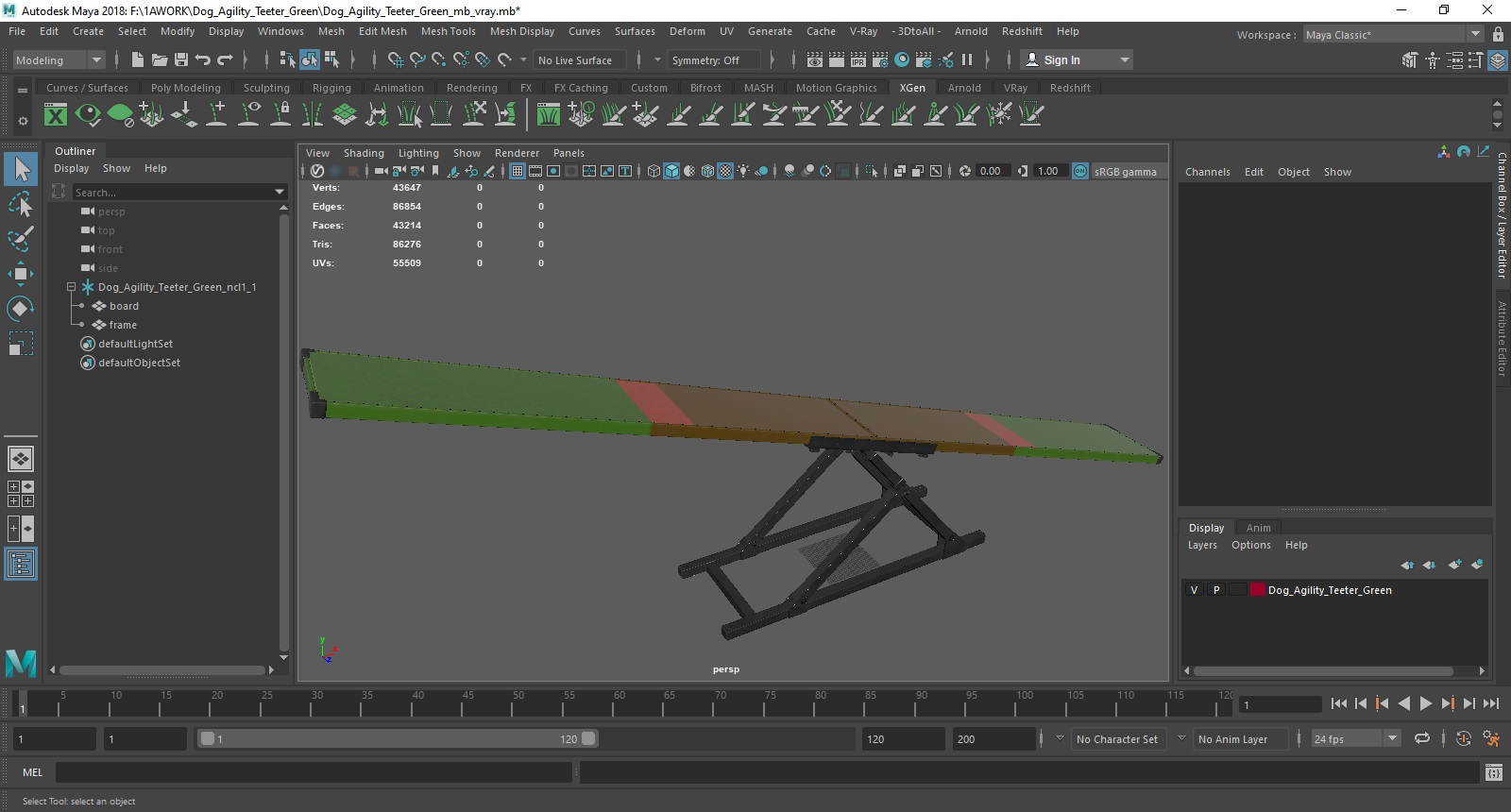
Task: Choose the Rotate tool in toolbox
Action: [21, 309]
